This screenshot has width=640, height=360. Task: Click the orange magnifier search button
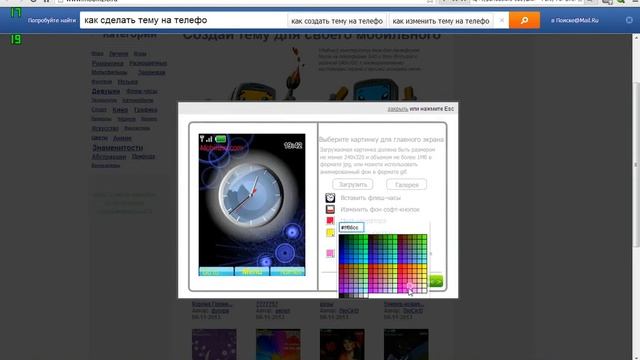tap(524, 20)
